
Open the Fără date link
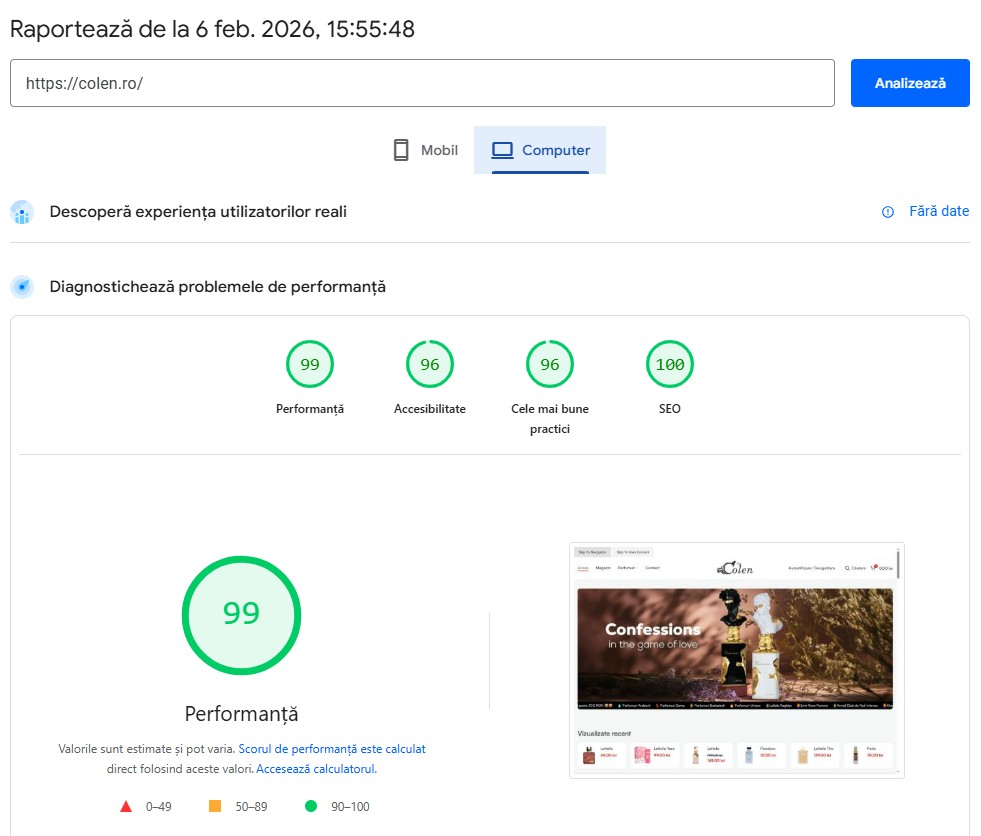click(x=939, y=212)
